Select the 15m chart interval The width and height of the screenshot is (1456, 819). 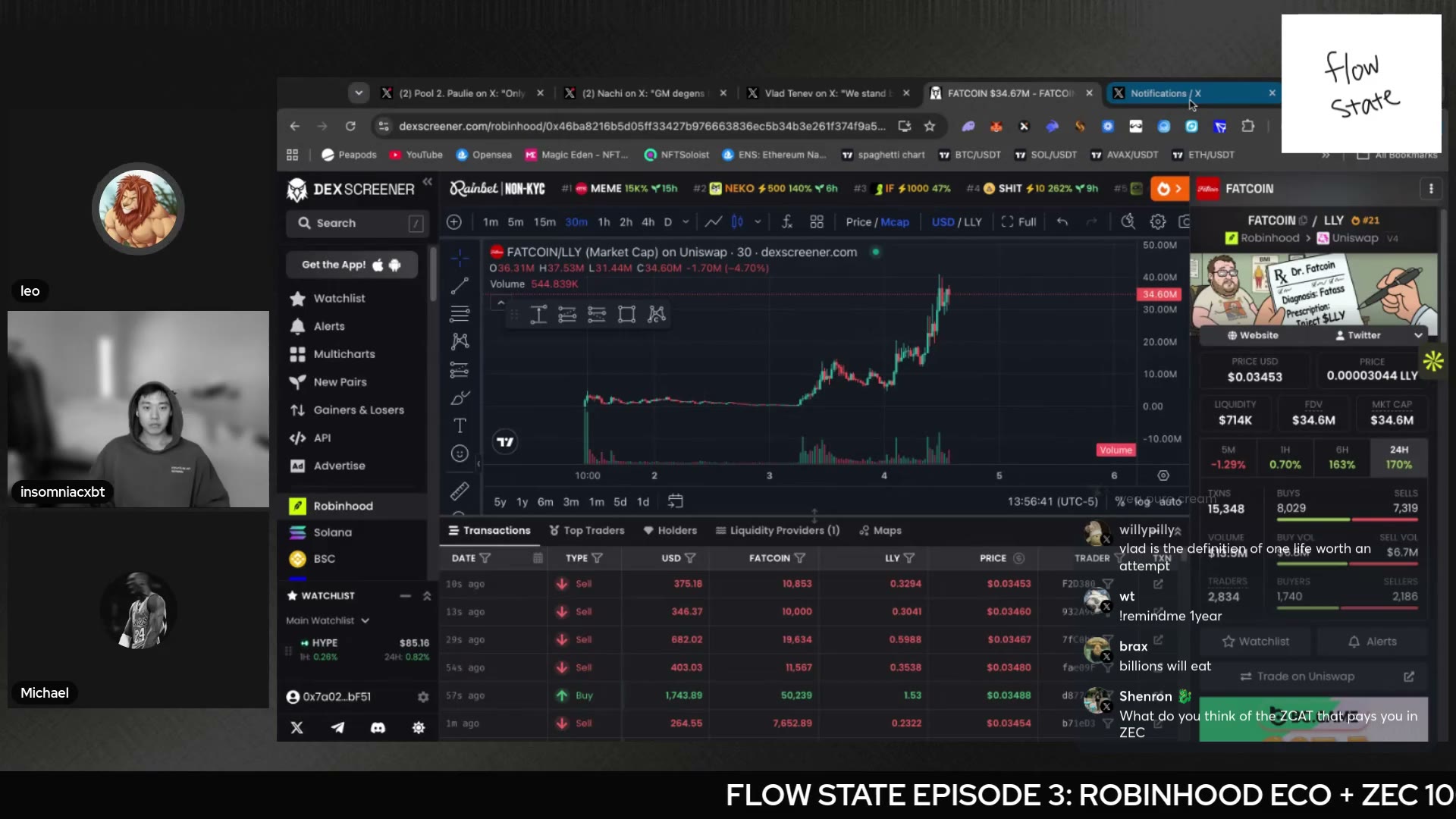coord(544,221)
